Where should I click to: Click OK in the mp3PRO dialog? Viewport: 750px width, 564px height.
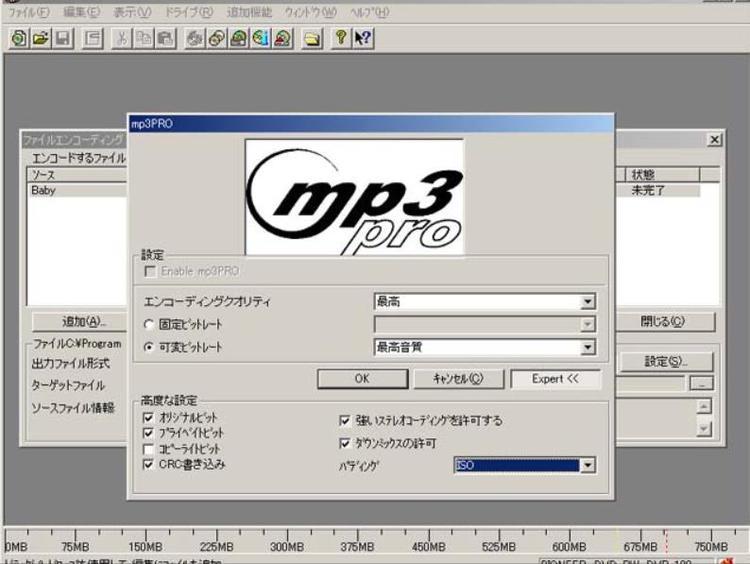pos(363,379)
